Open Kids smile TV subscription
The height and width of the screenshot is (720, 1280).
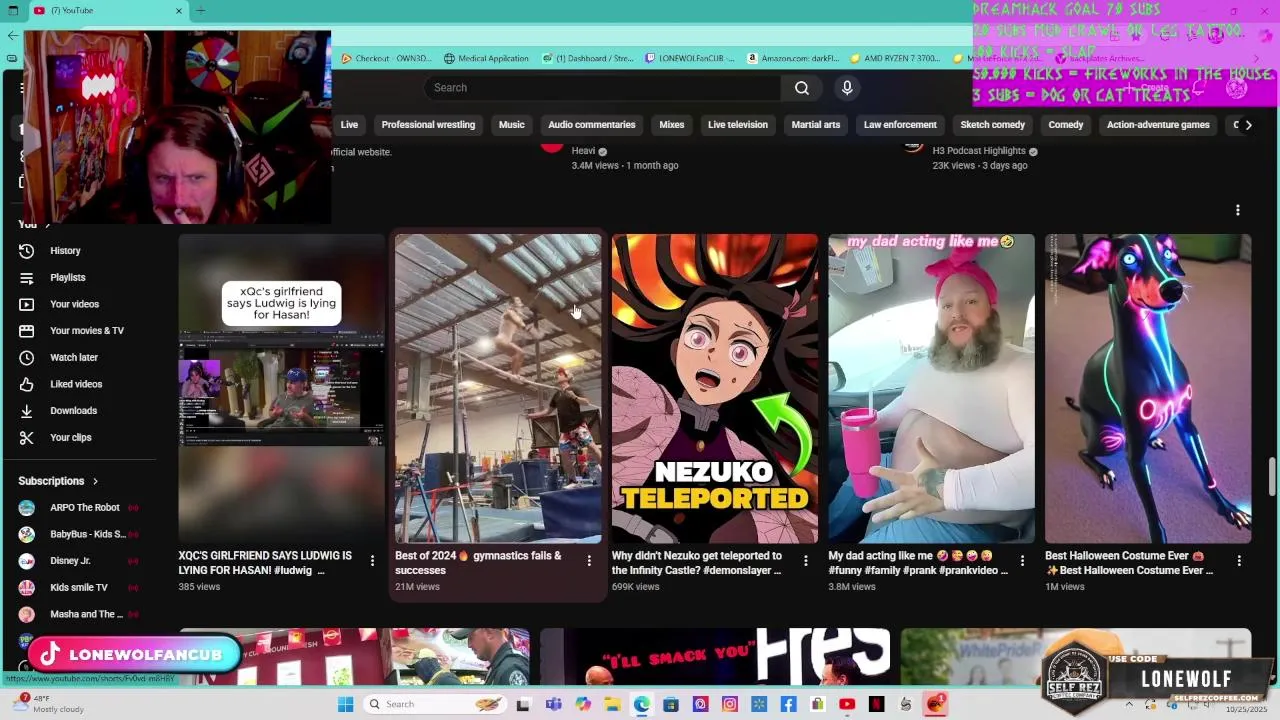tap(80, 588)
